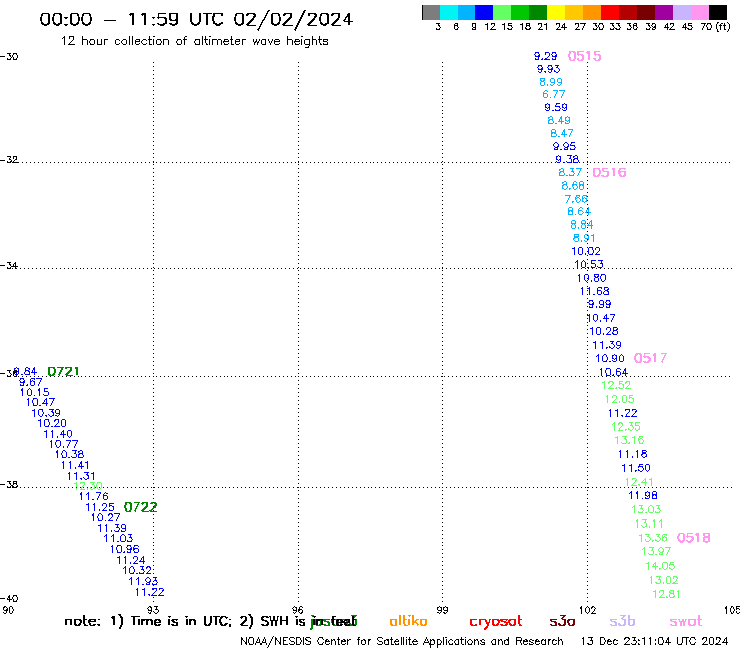
Task: Click the wave height value 14.05
Action: tap(660, 566)
